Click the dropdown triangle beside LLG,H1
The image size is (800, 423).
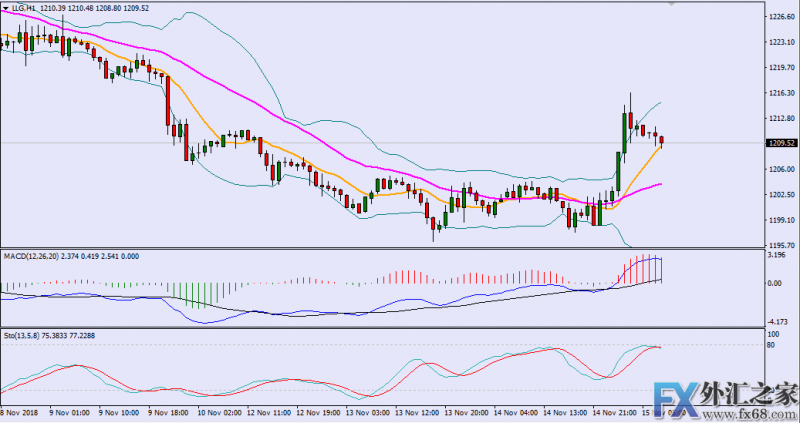click(x=6, y=8)
